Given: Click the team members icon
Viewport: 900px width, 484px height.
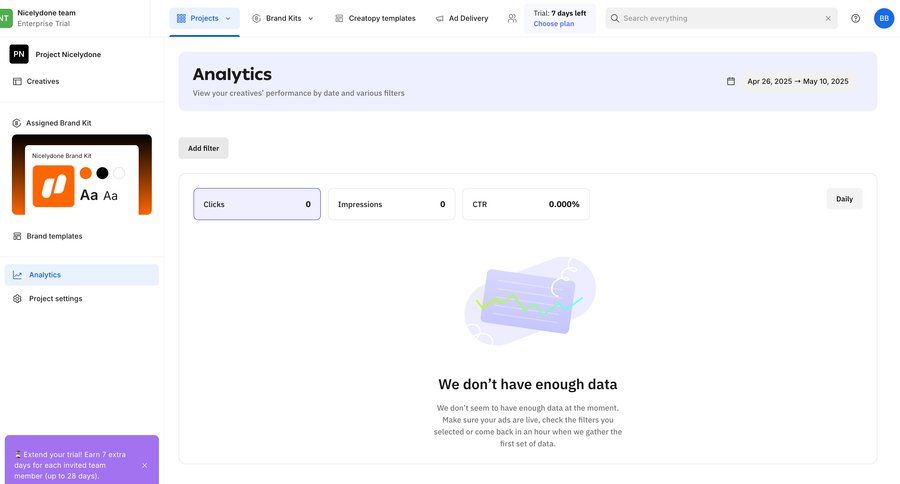Looking at the screenshot, I should tap(512, 18).
